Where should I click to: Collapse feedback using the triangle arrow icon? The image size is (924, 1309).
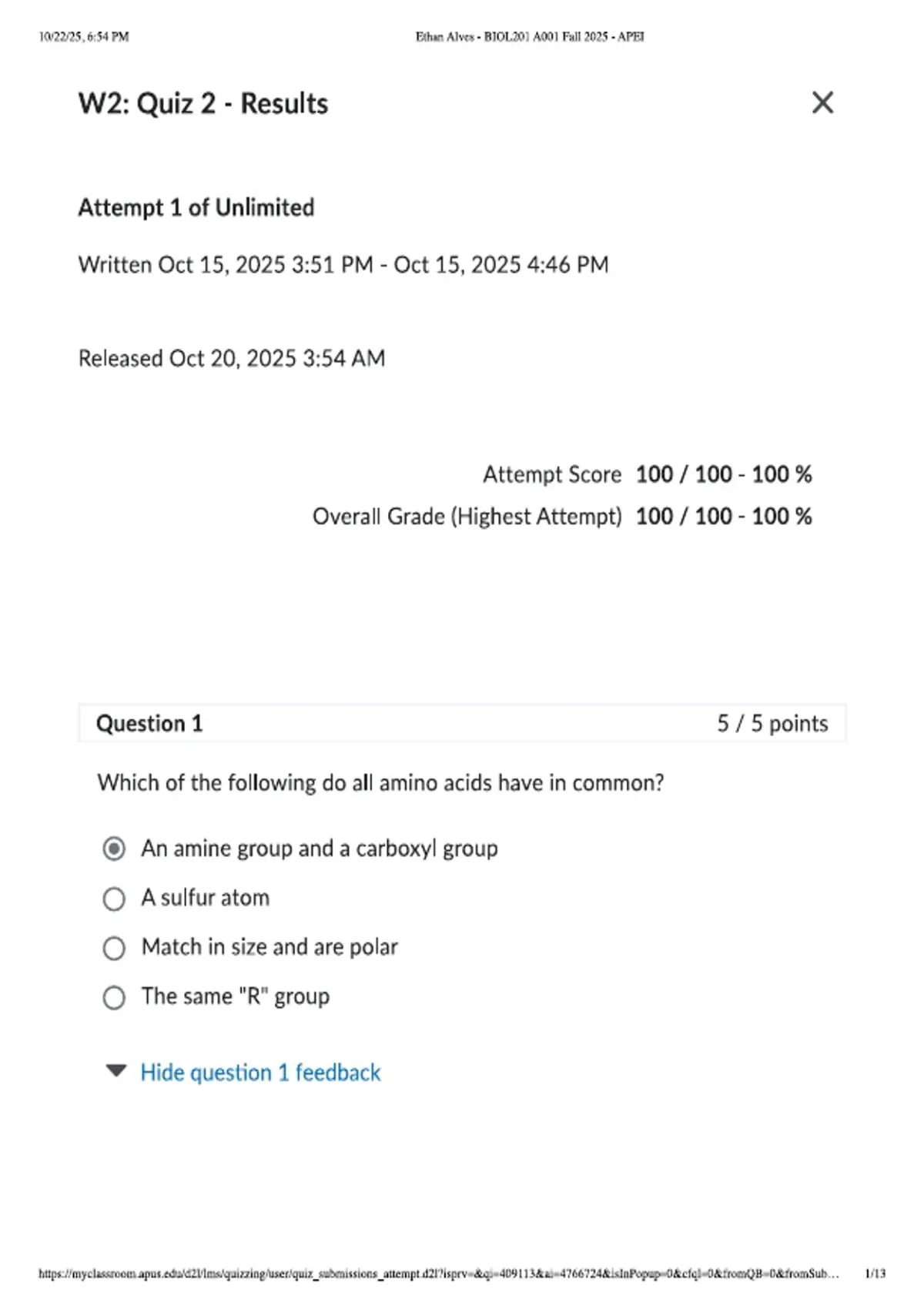(x=115, y=1071)
